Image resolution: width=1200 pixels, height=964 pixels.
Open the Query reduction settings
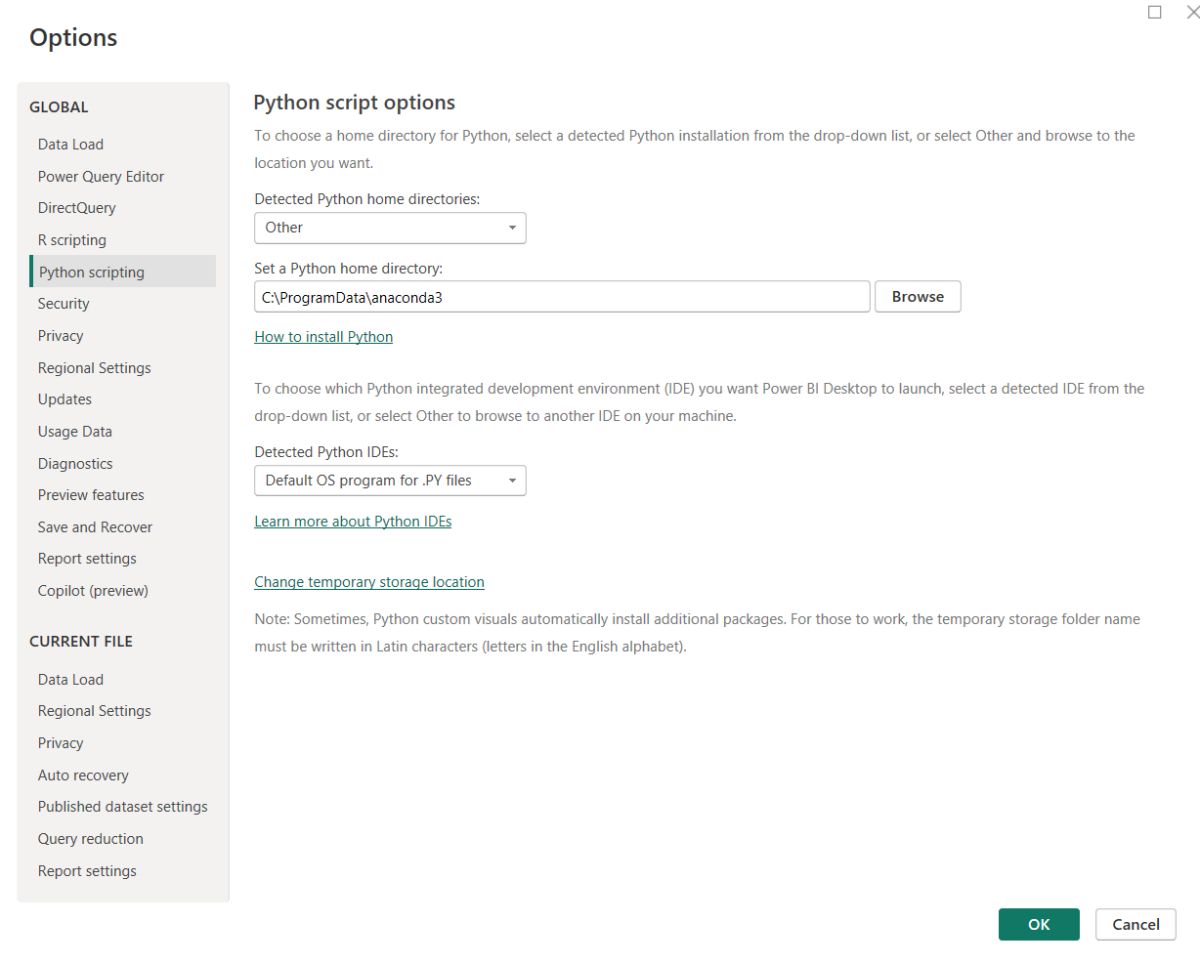coord(91,839)
